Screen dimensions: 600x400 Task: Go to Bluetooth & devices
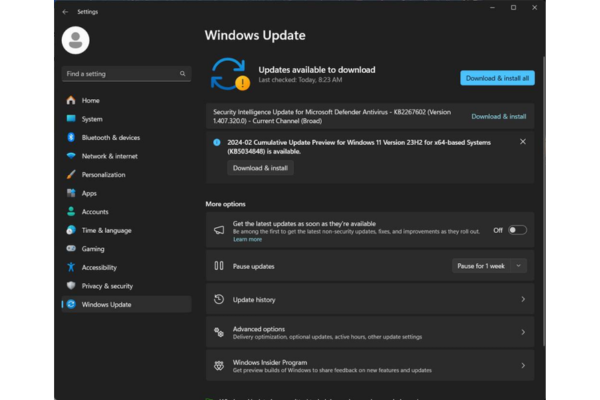(126, 137)
